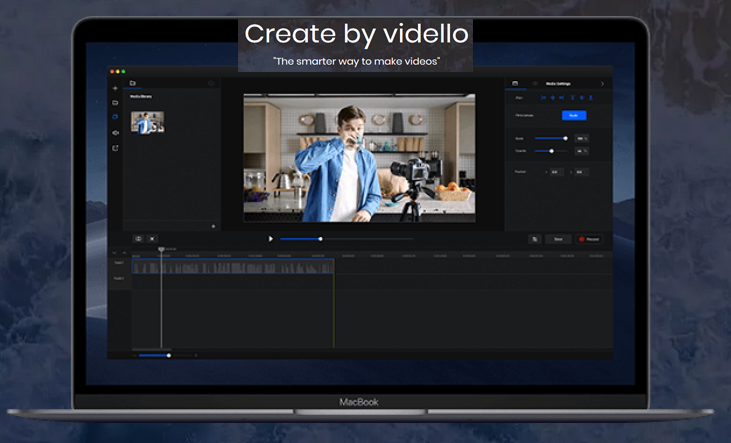The width and height of the screenshot is (731, 443).
Task: Click the Position X input field
Action: click(x=557, y=172)
